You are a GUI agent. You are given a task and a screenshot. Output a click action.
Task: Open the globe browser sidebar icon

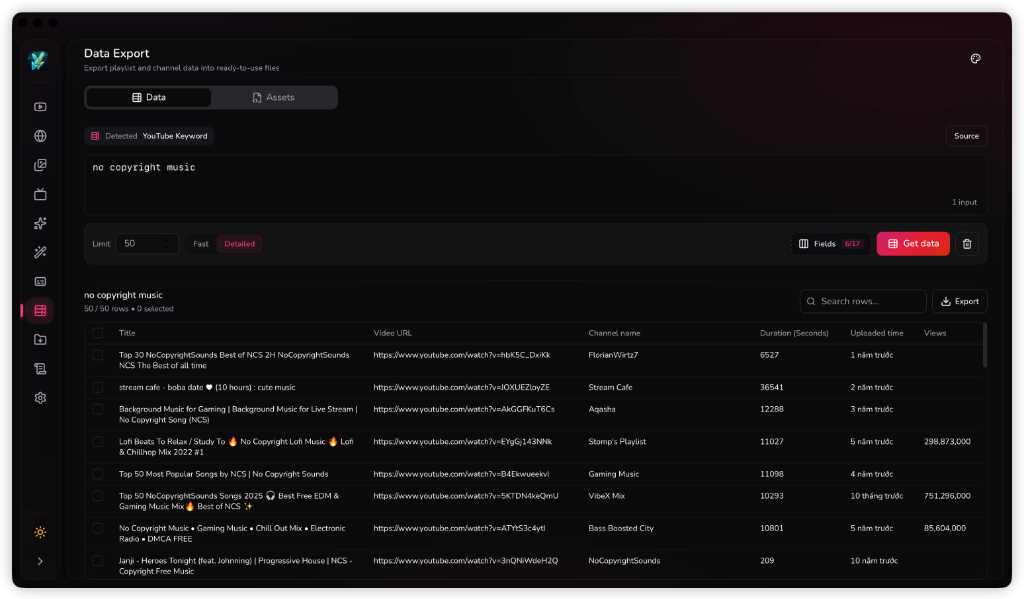40,136
